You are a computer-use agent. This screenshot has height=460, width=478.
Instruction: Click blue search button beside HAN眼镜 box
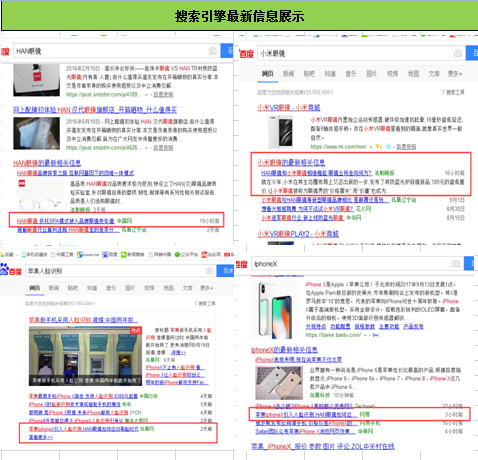point(226,51)
